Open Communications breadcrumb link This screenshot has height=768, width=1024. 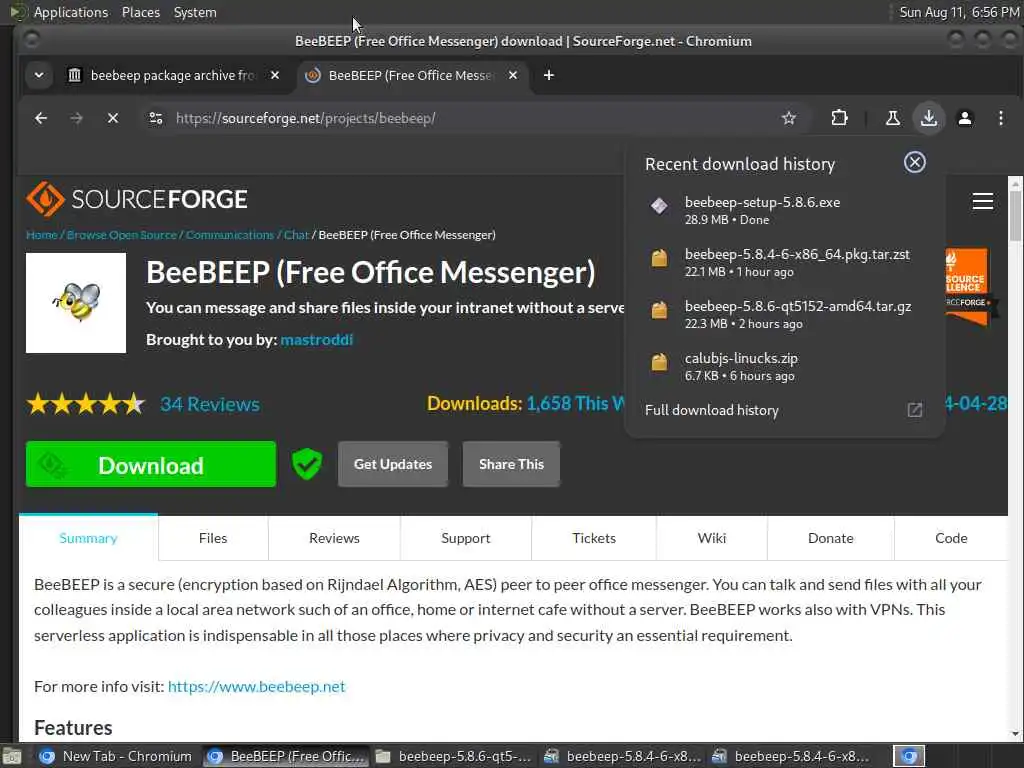230,234
